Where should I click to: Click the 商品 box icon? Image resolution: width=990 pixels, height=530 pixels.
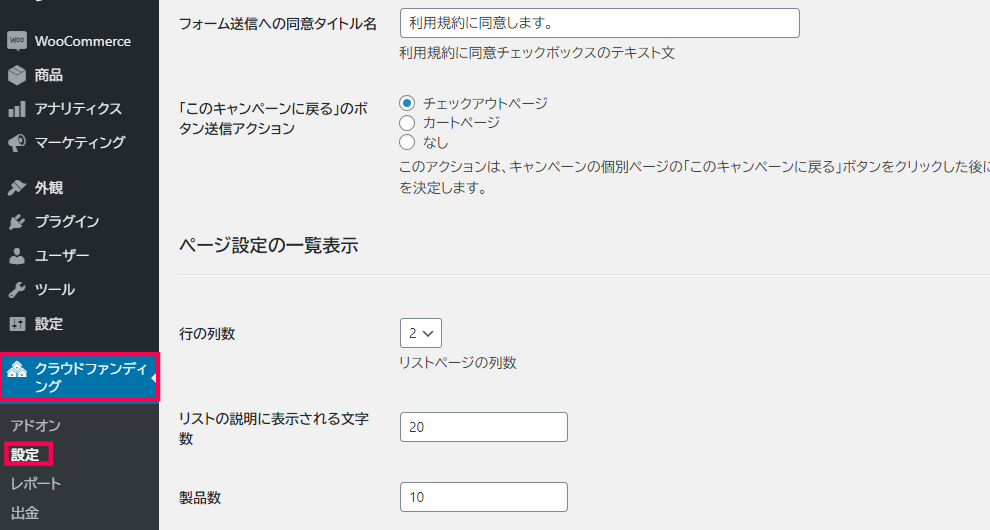pos(17,75)
